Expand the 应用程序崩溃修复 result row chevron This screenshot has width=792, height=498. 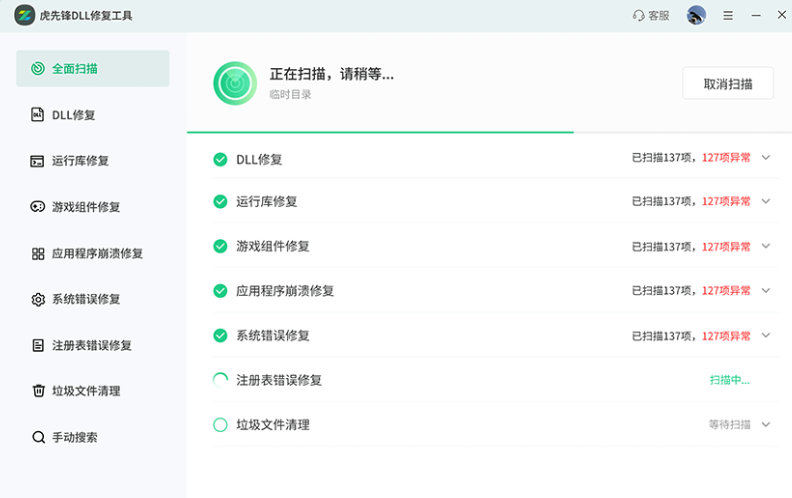766,290
